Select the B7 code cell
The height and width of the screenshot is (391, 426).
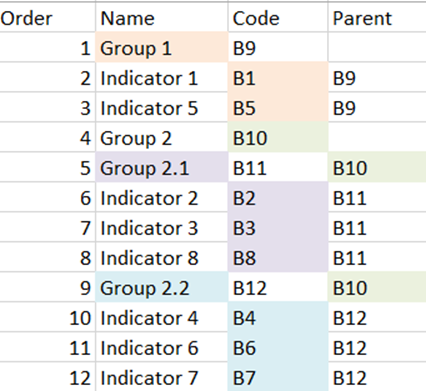pyautogui.click(x=278, y=377)
